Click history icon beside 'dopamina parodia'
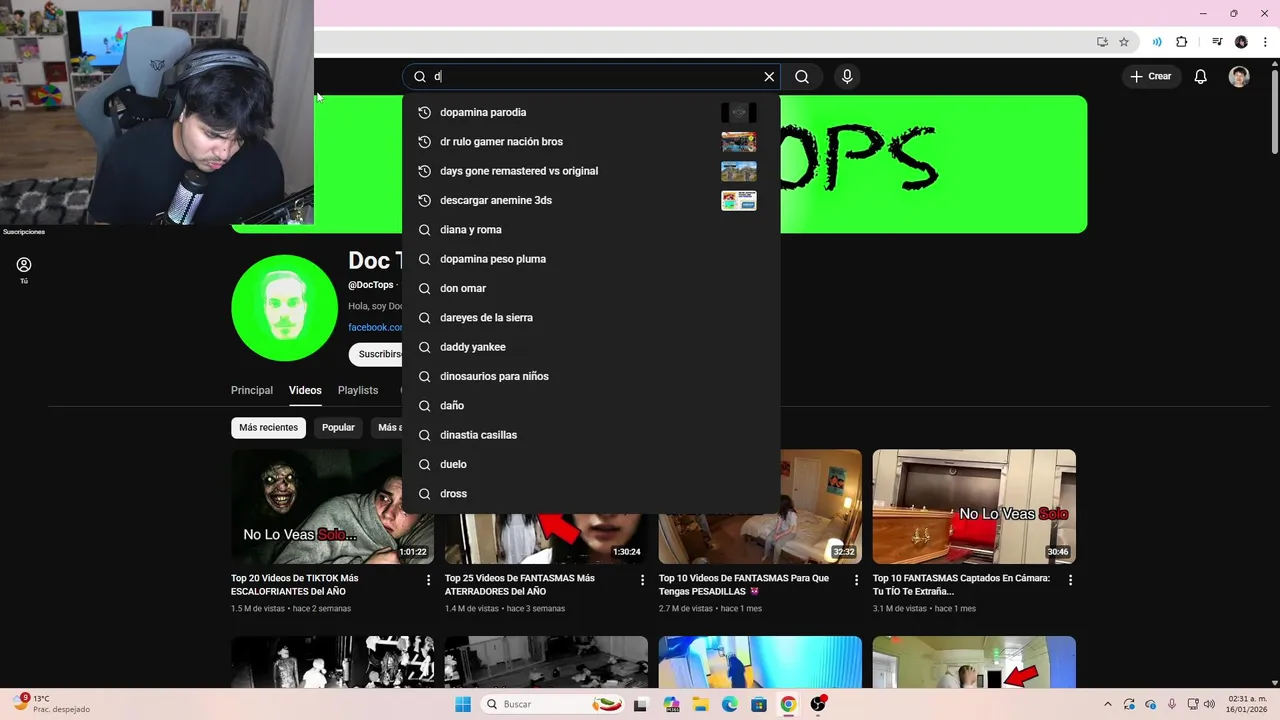Image resolution: width=1280 pixels, height=720 pixels. point(424,112)
